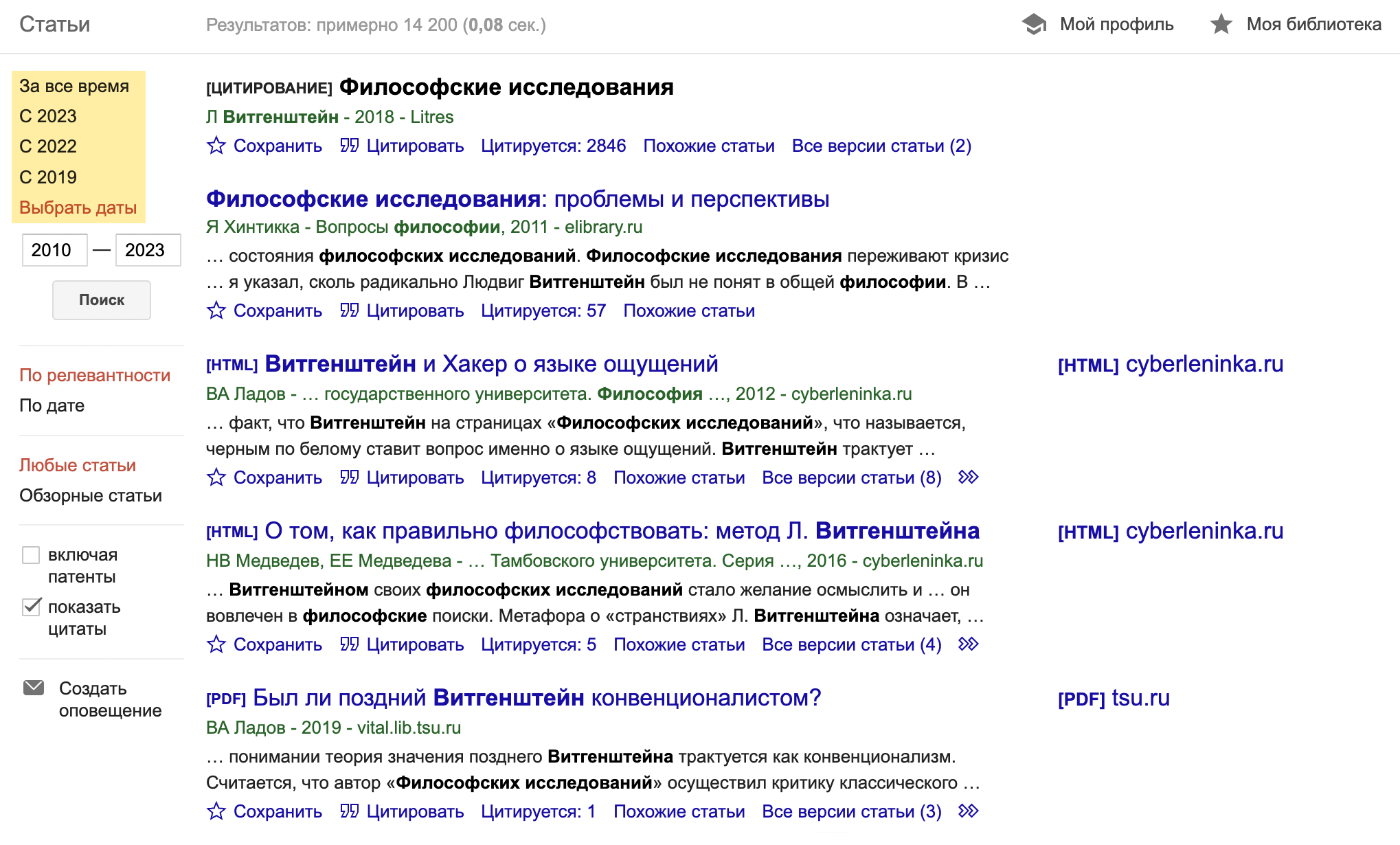Select the 'За все время' time filter
Viewport: 1400px width, 845px height.
click(x=74, y=86)
